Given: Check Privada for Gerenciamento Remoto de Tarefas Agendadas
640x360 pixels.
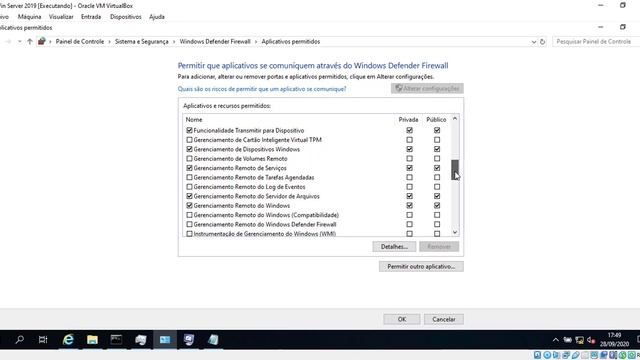Looking at the screenshot, I should point(409,177).
